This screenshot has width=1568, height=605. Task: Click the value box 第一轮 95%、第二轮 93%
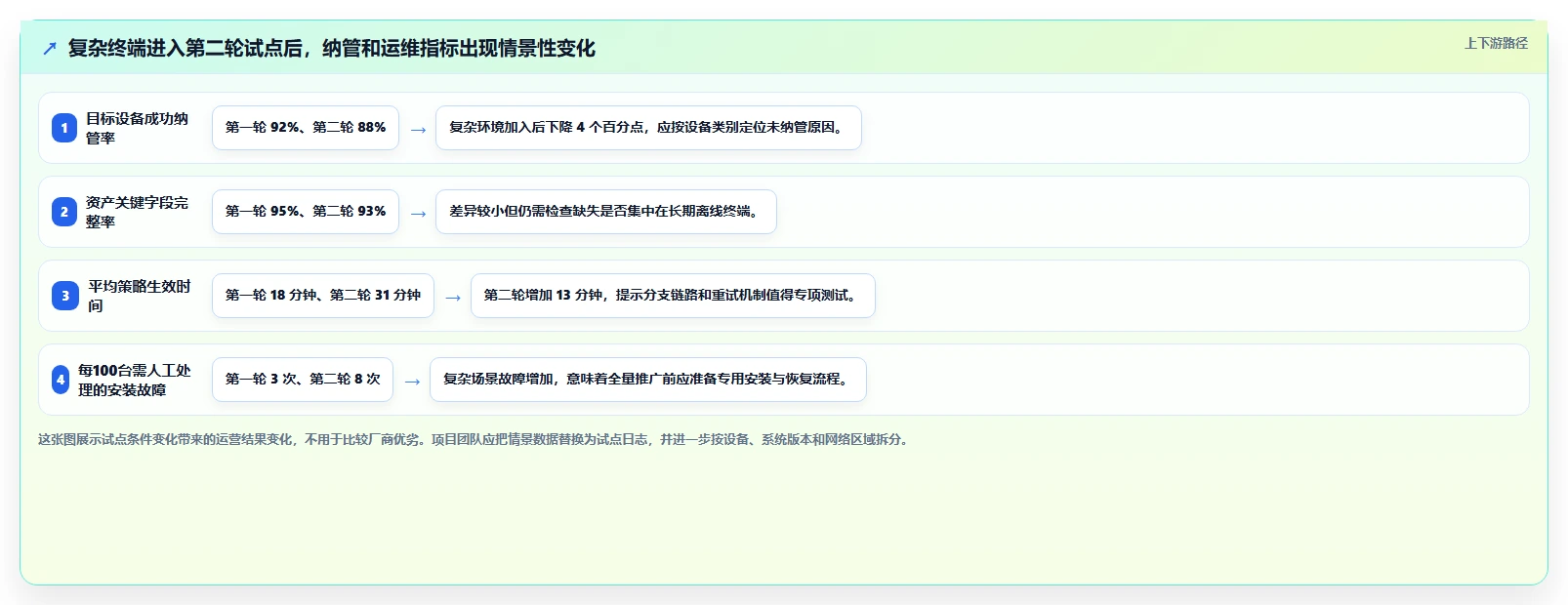click(x=306, y=212)
